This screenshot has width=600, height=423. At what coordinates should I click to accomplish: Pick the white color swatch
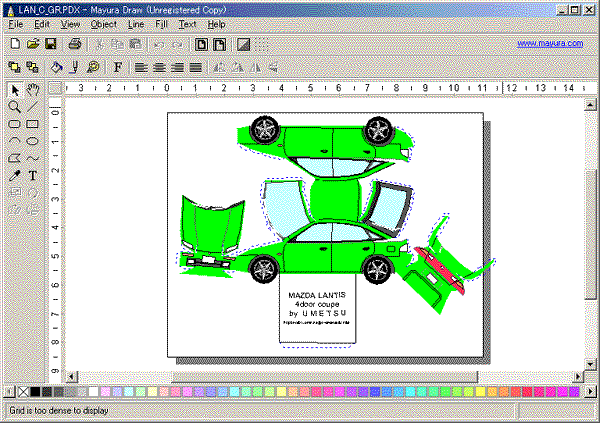pos(93,392)
